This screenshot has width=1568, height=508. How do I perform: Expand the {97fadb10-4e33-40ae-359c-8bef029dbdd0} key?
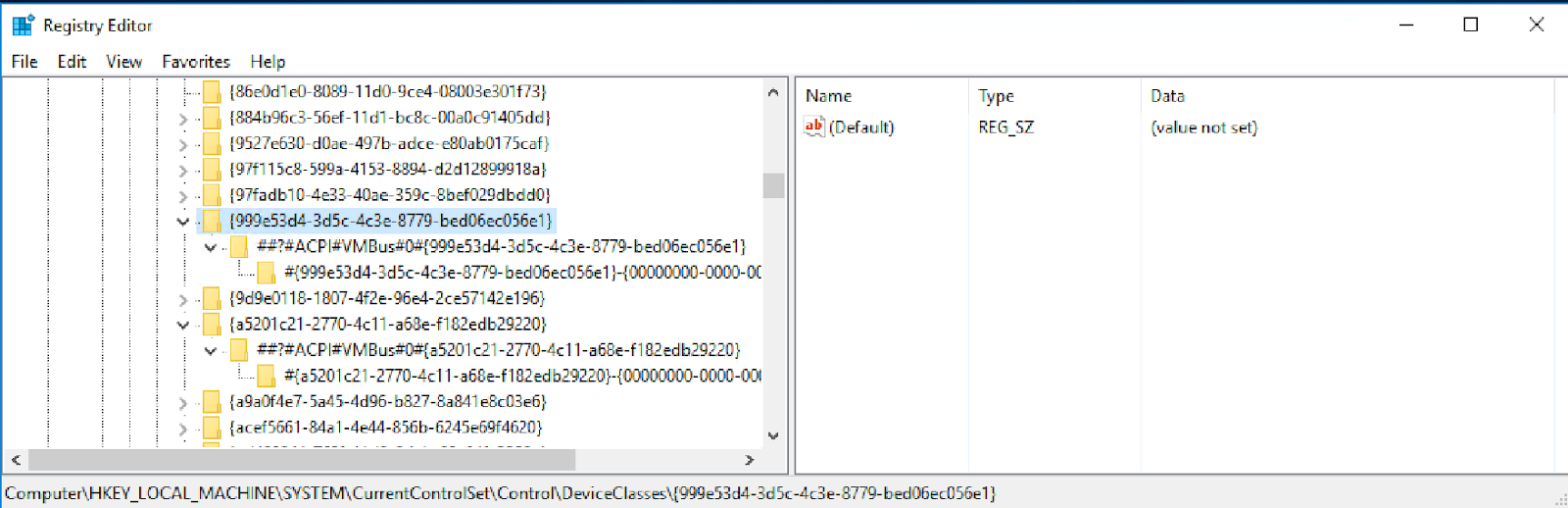coord(183,196)
